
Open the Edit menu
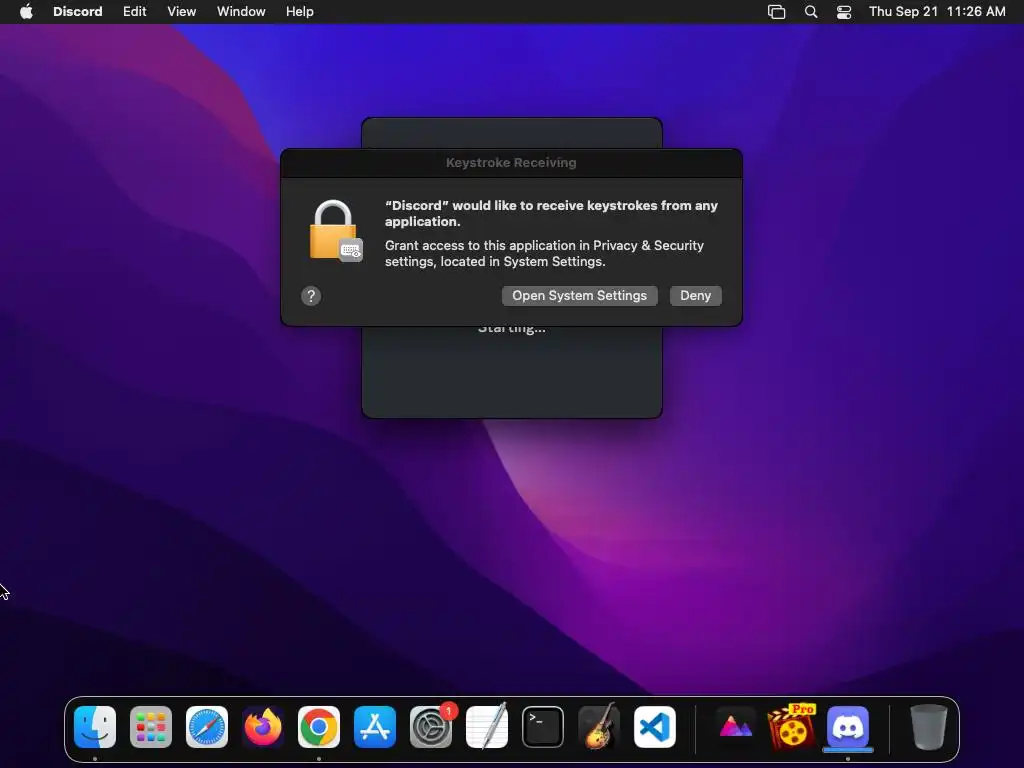(135, 11)
